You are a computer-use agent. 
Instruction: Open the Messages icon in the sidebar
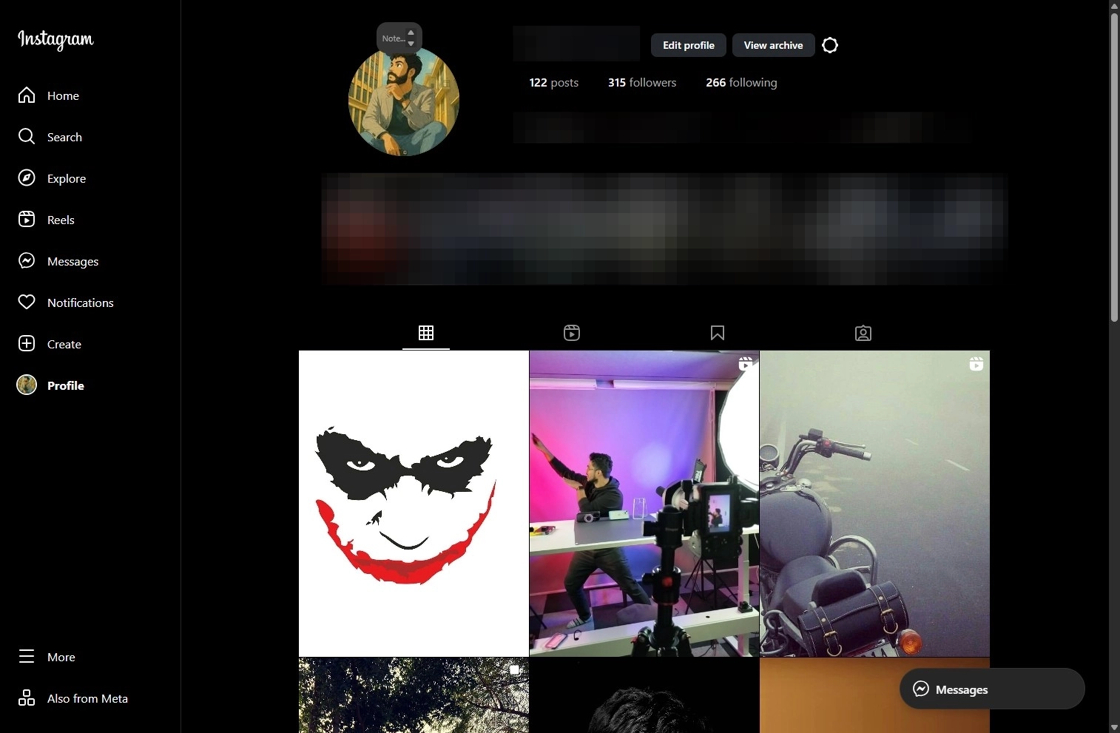[26, 261]
